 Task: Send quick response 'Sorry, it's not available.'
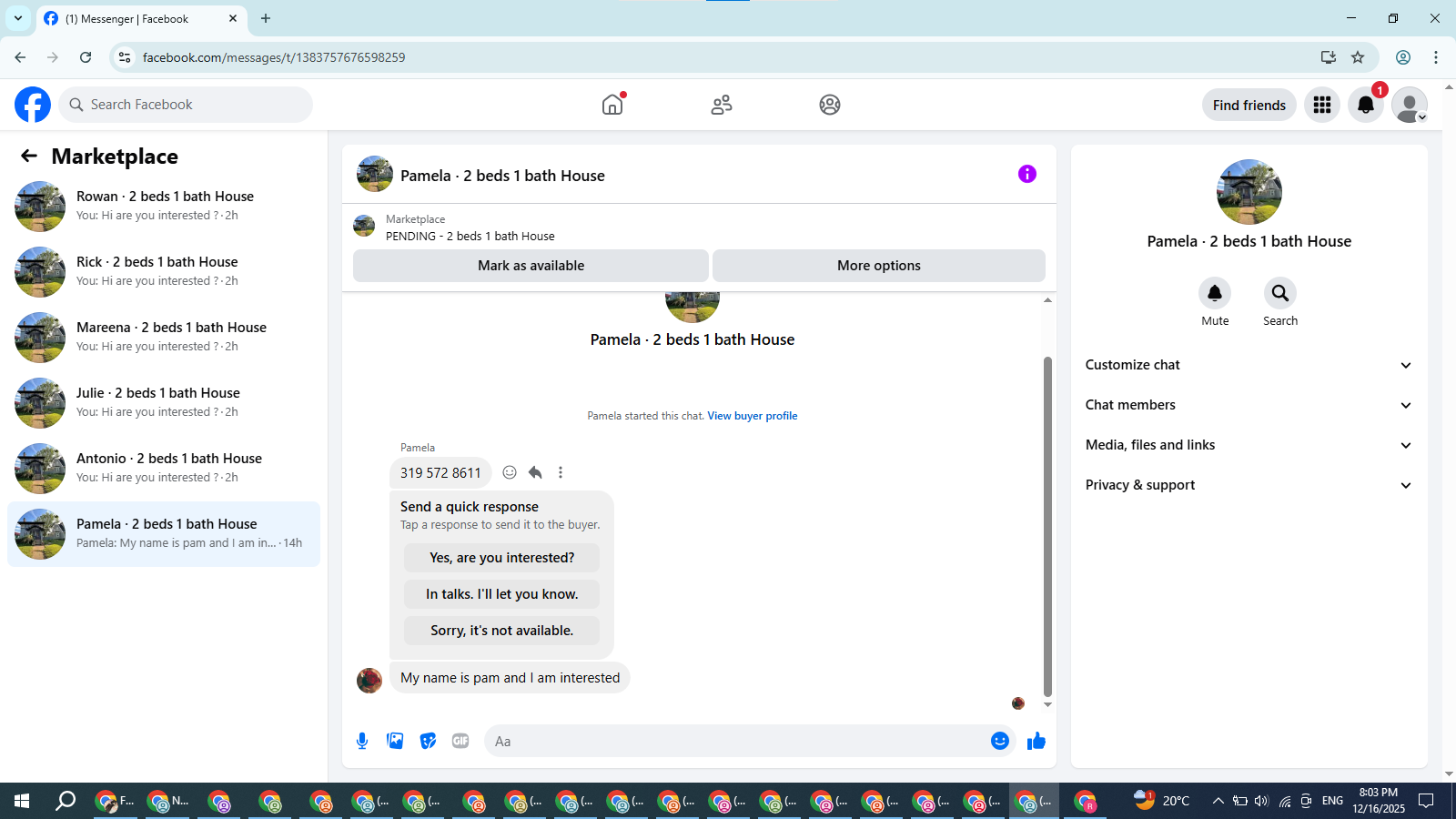tap(501, 631)
